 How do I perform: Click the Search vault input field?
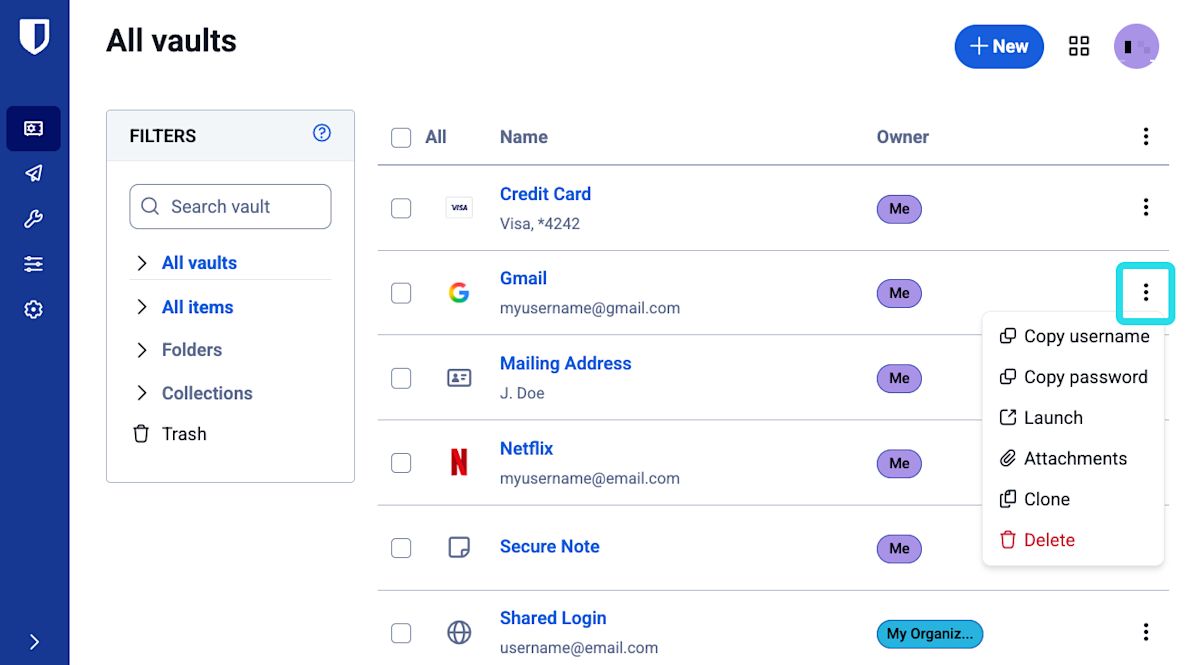point(230,207)
